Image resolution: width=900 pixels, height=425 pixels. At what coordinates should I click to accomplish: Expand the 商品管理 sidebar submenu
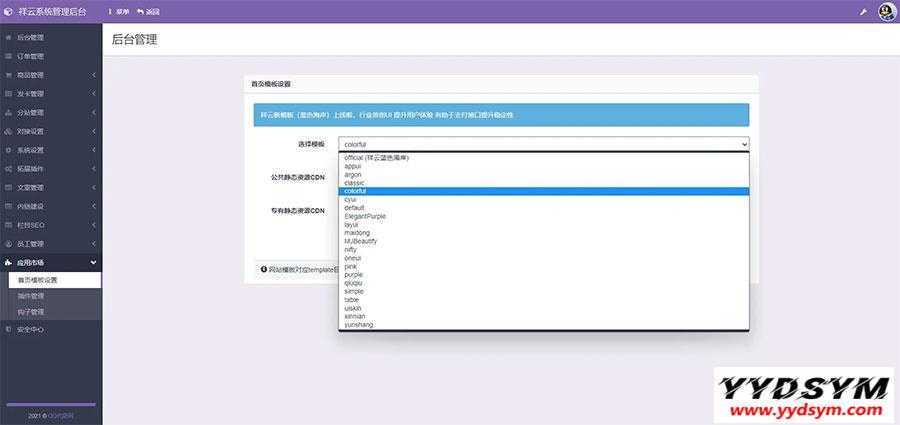pos(93,75)
